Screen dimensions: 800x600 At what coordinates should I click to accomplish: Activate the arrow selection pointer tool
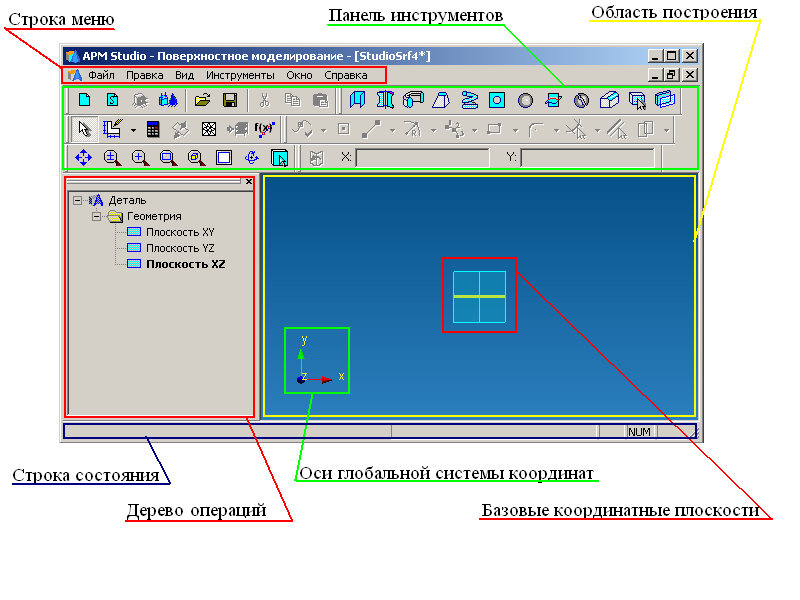coord(84,129)
